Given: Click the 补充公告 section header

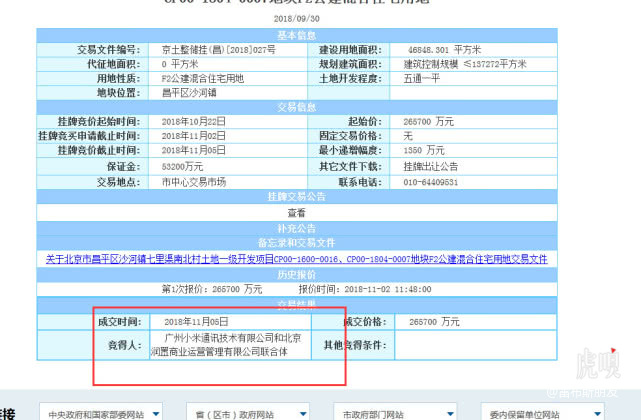Looking at the screenshot, I should [296, 228].
